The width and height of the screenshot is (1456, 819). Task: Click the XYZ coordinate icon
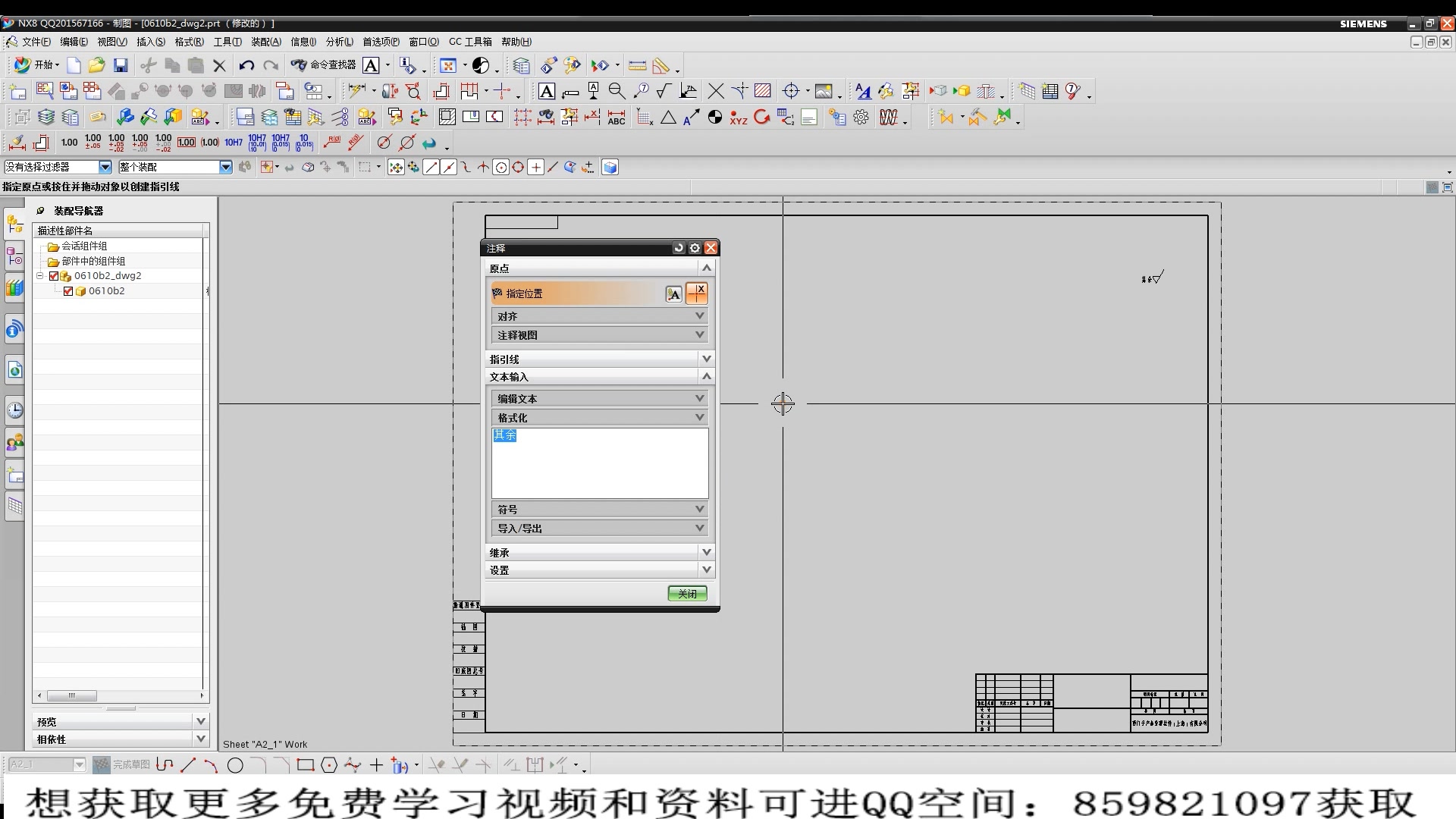(x=739, y=118)
